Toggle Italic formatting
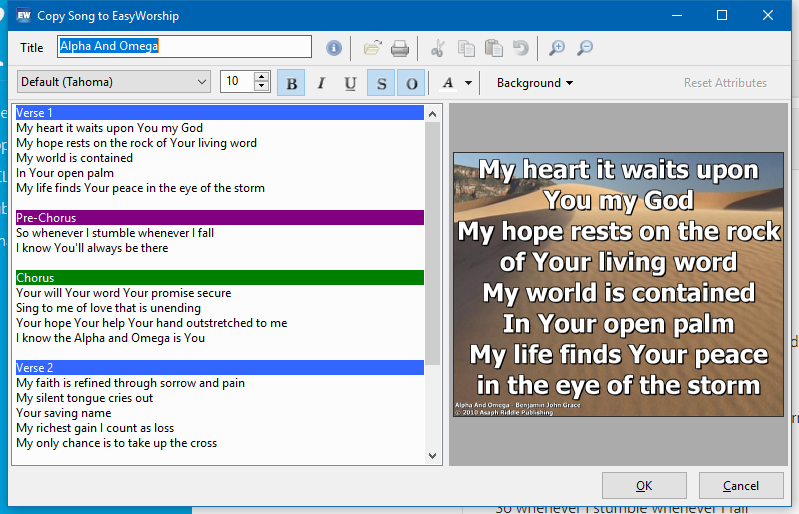The height and width of the screenshot is (514, 799). coord(321,83)
